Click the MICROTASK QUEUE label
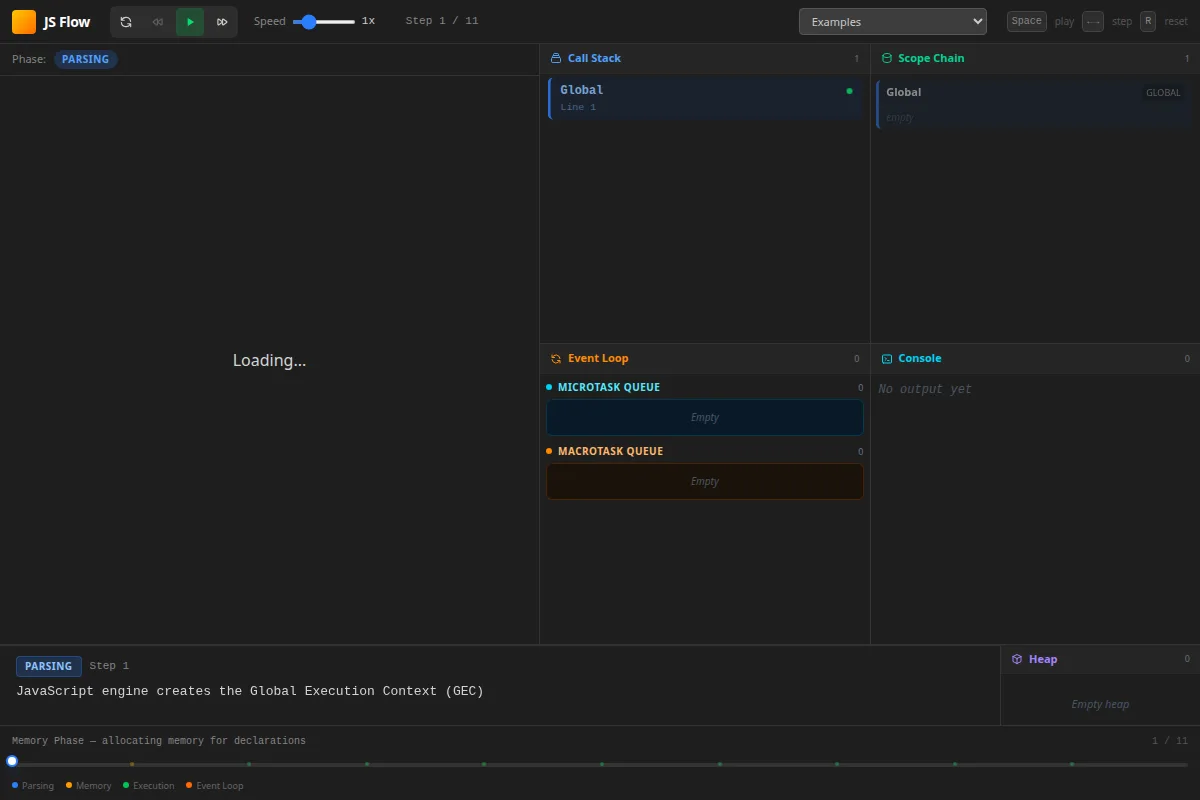This screenshot has height=800, width=1200. tap(609, 387)
